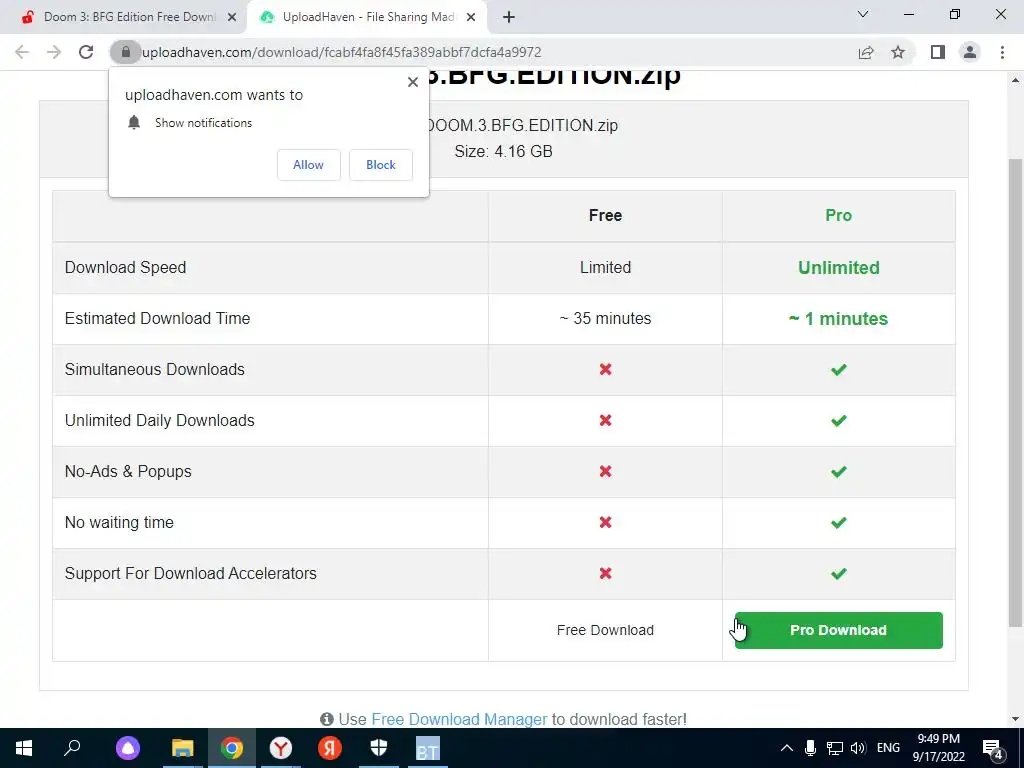Switch the ENG input language
1024x768 pixels.
point(888,748)
